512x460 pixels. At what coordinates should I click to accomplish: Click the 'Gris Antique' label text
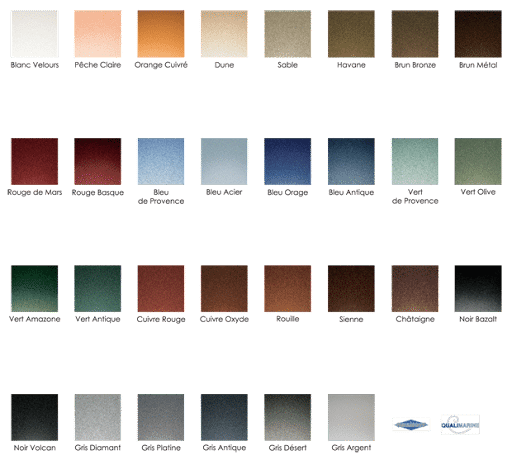click(x=224, y=448)
